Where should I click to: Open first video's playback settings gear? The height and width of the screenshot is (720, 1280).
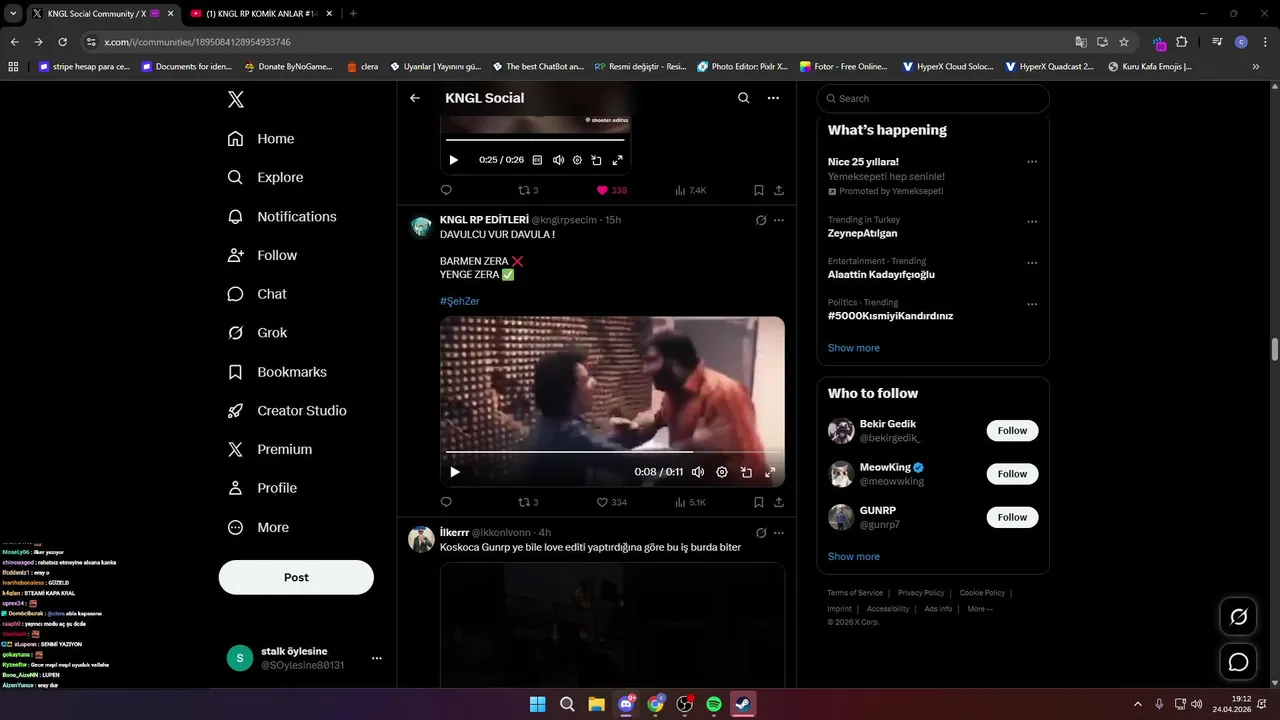click(577, 160)
